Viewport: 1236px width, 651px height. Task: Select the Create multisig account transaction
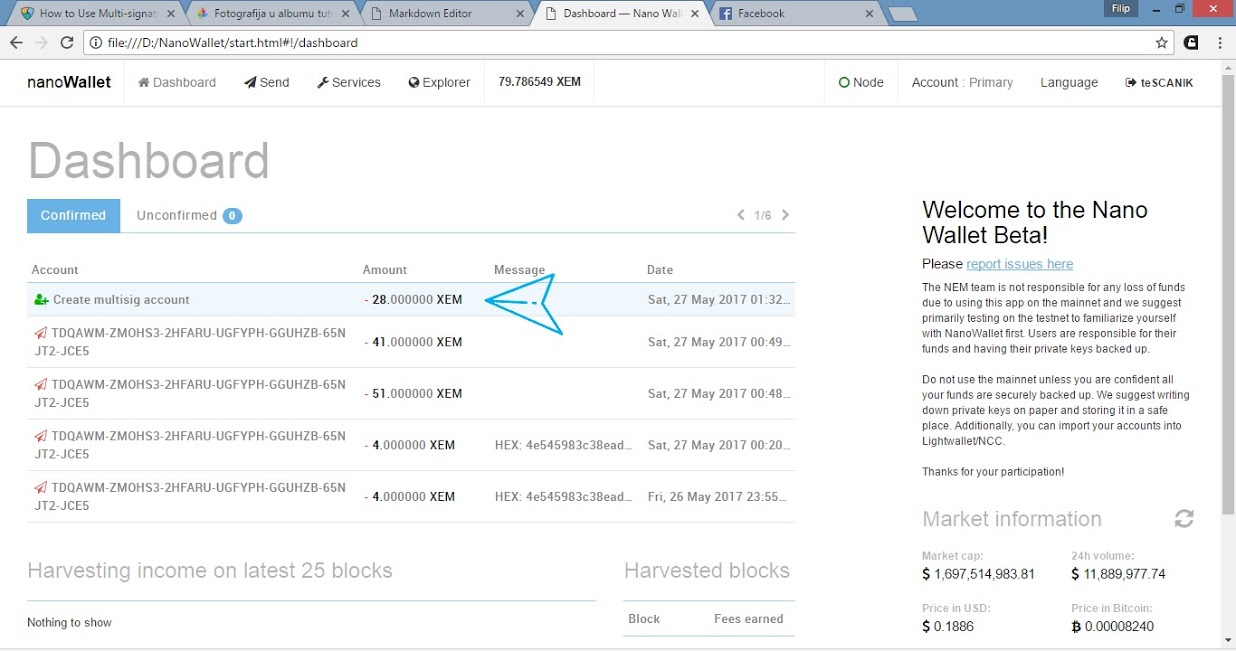pos(411,300)
